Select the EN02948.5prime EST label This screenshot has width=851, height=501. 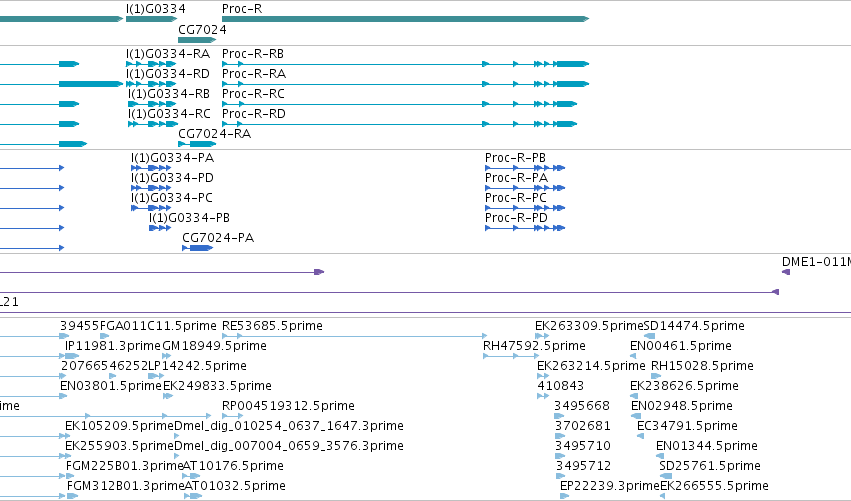(x=682, y=407)
